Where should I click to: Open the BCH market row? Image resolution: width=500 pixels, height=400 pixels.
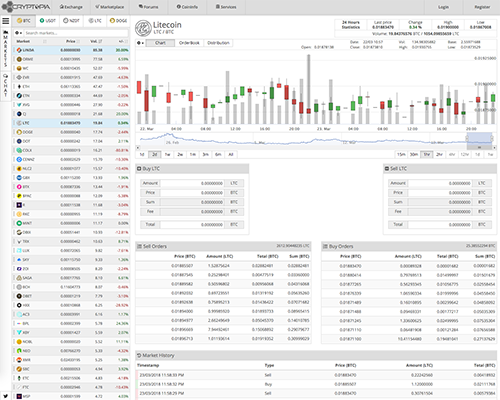[x=71, y=287]
